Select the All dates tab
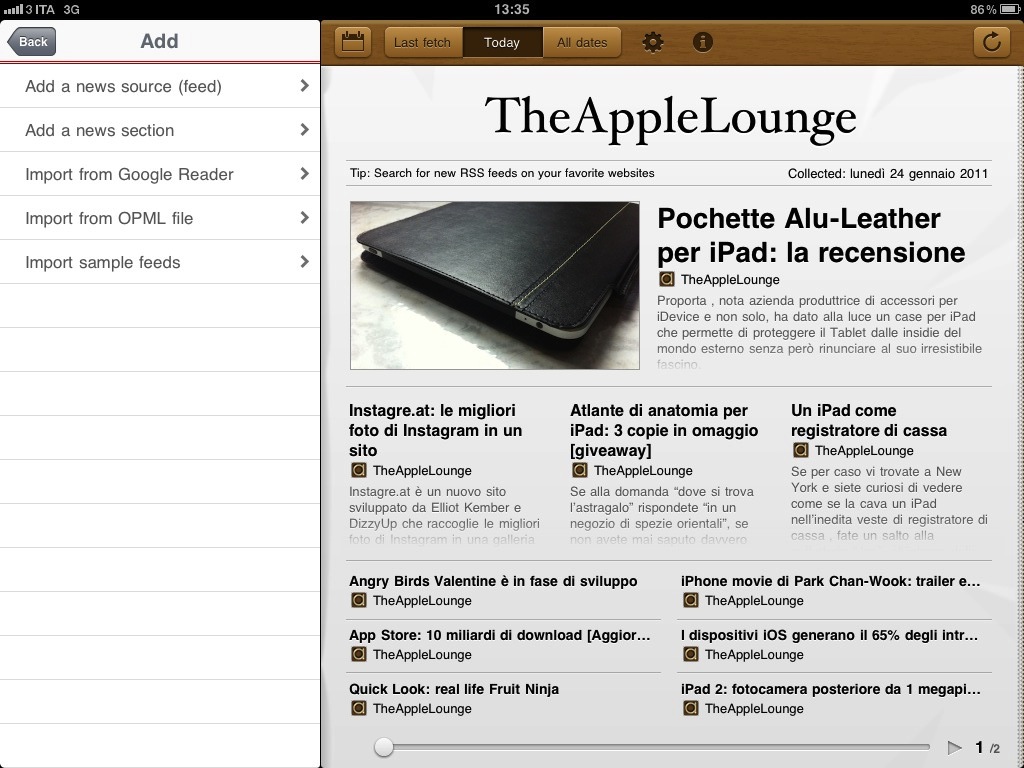This screenshot has height=768, width=1024. tap(582, 42)
